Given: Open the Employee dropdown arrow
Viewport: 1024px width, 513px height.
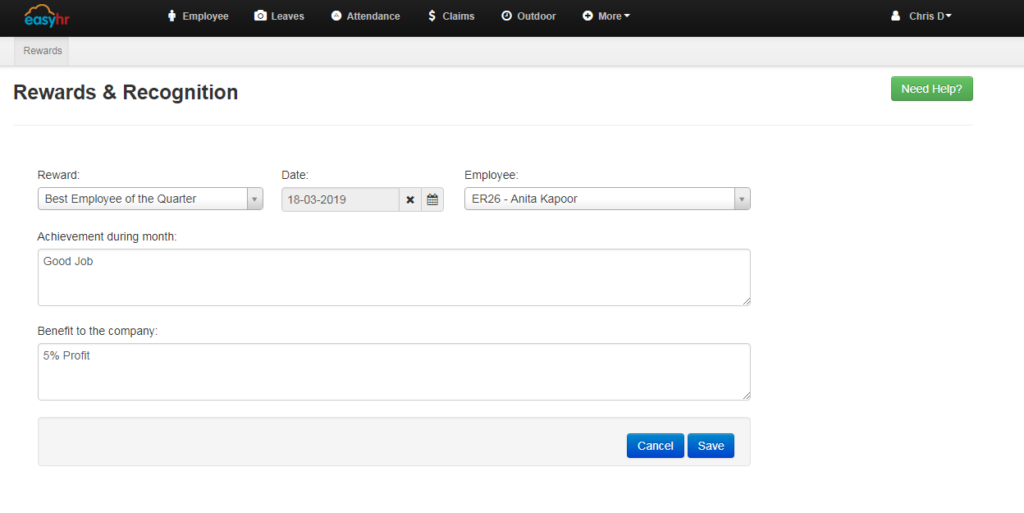Looking at the screenshot, I should click(742, 199).
